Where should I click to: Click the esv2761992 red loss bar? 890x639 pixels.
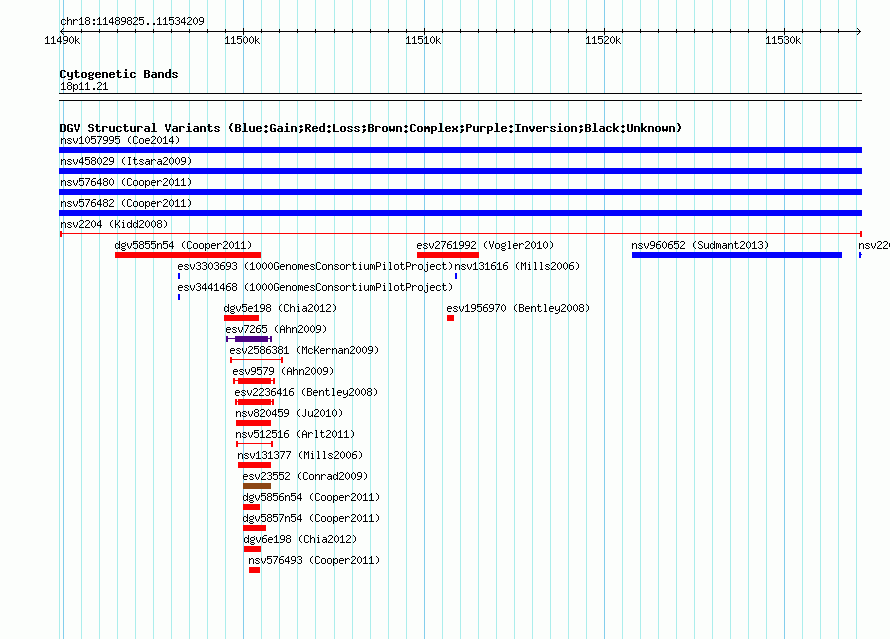(448, 255)
